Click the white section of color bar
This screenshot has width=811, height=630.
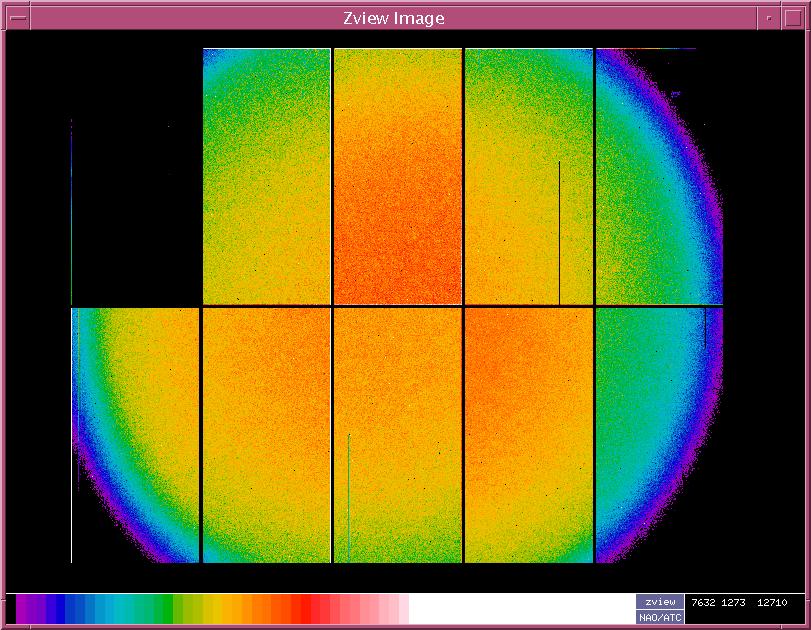pyautogui.click(x=520, y=608)
